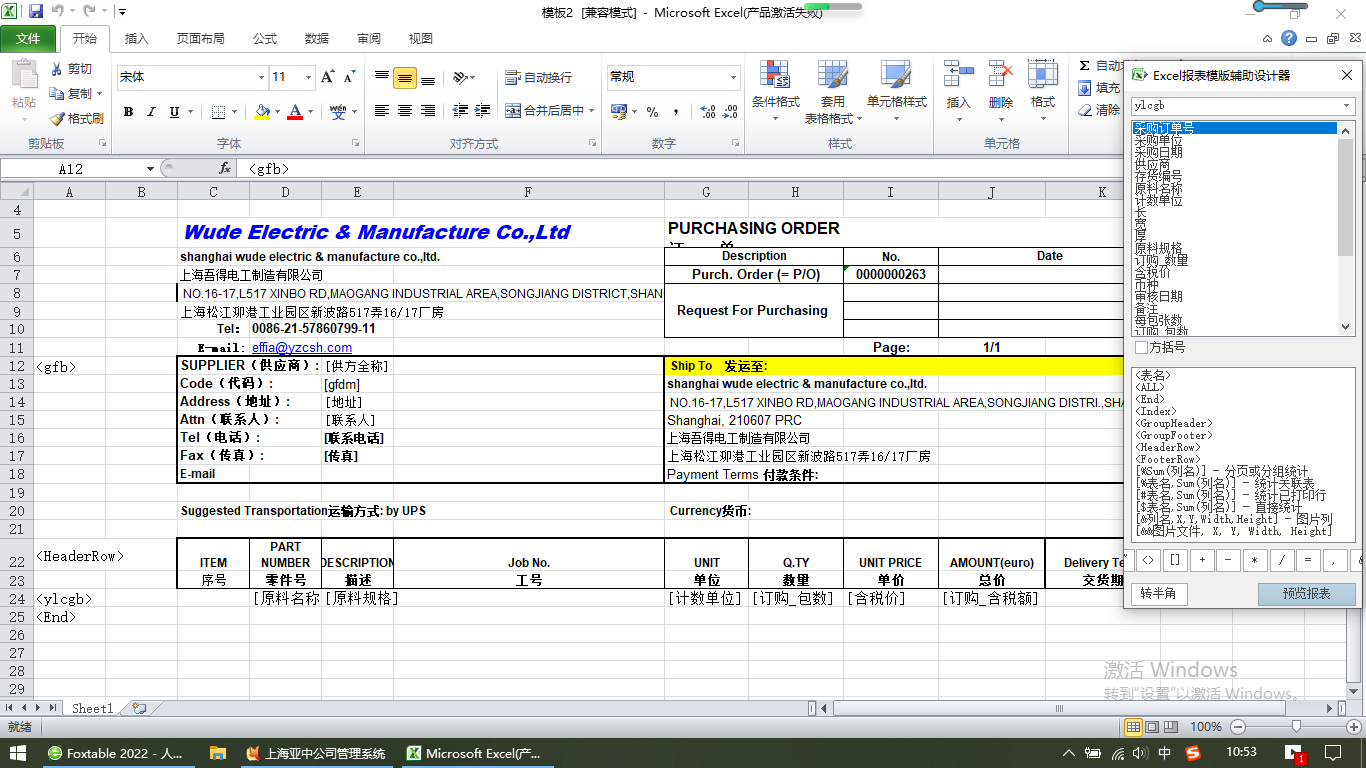Screen dimensions: 1366x768
Task: Align cell text to the left
Action: tap(382, 111)
